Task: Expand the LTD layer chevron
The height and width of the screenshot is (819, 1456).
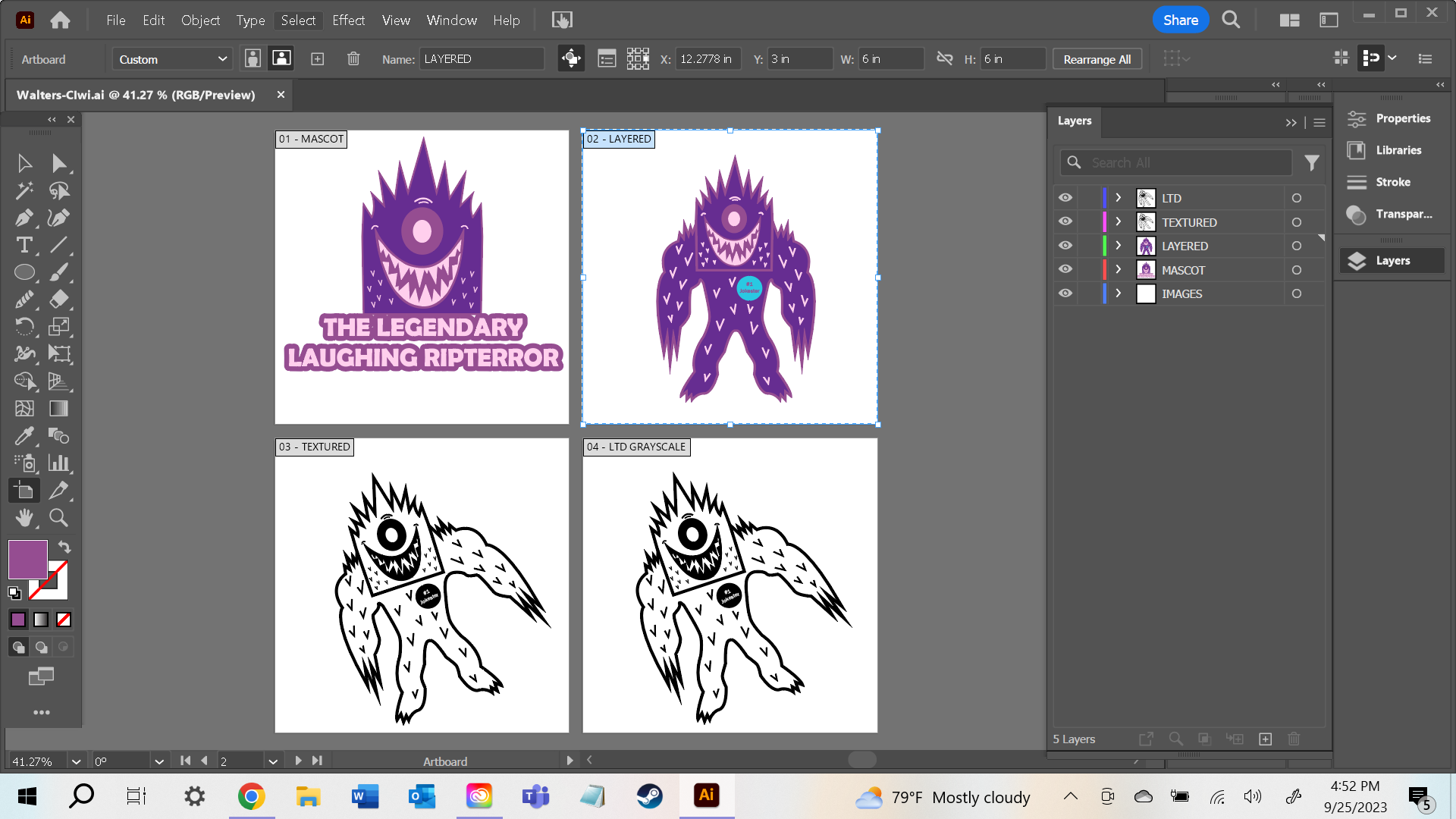Action: pyautogui.click(x=1118, y=198)
